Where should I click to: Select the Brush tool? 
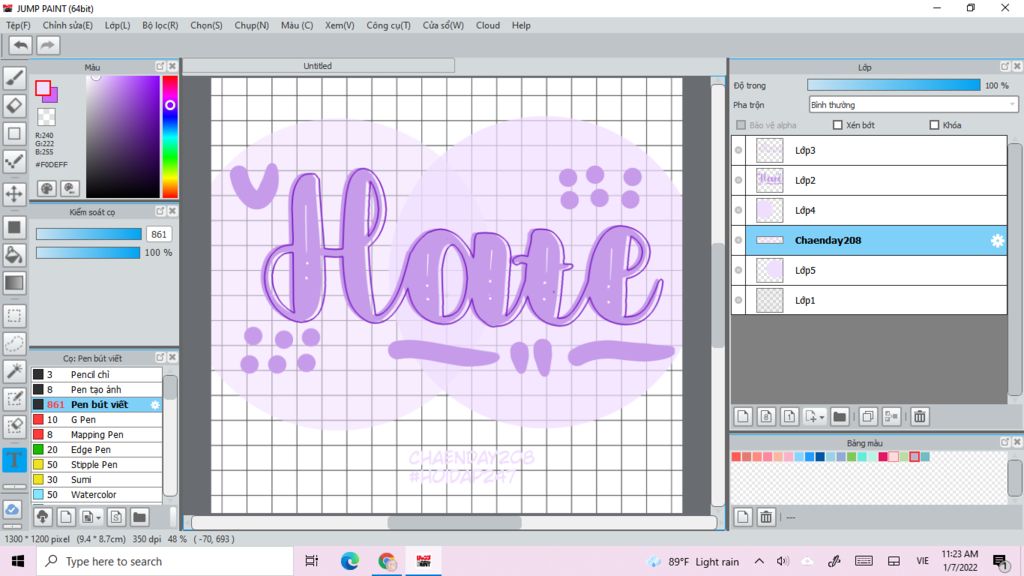(14, 78)
